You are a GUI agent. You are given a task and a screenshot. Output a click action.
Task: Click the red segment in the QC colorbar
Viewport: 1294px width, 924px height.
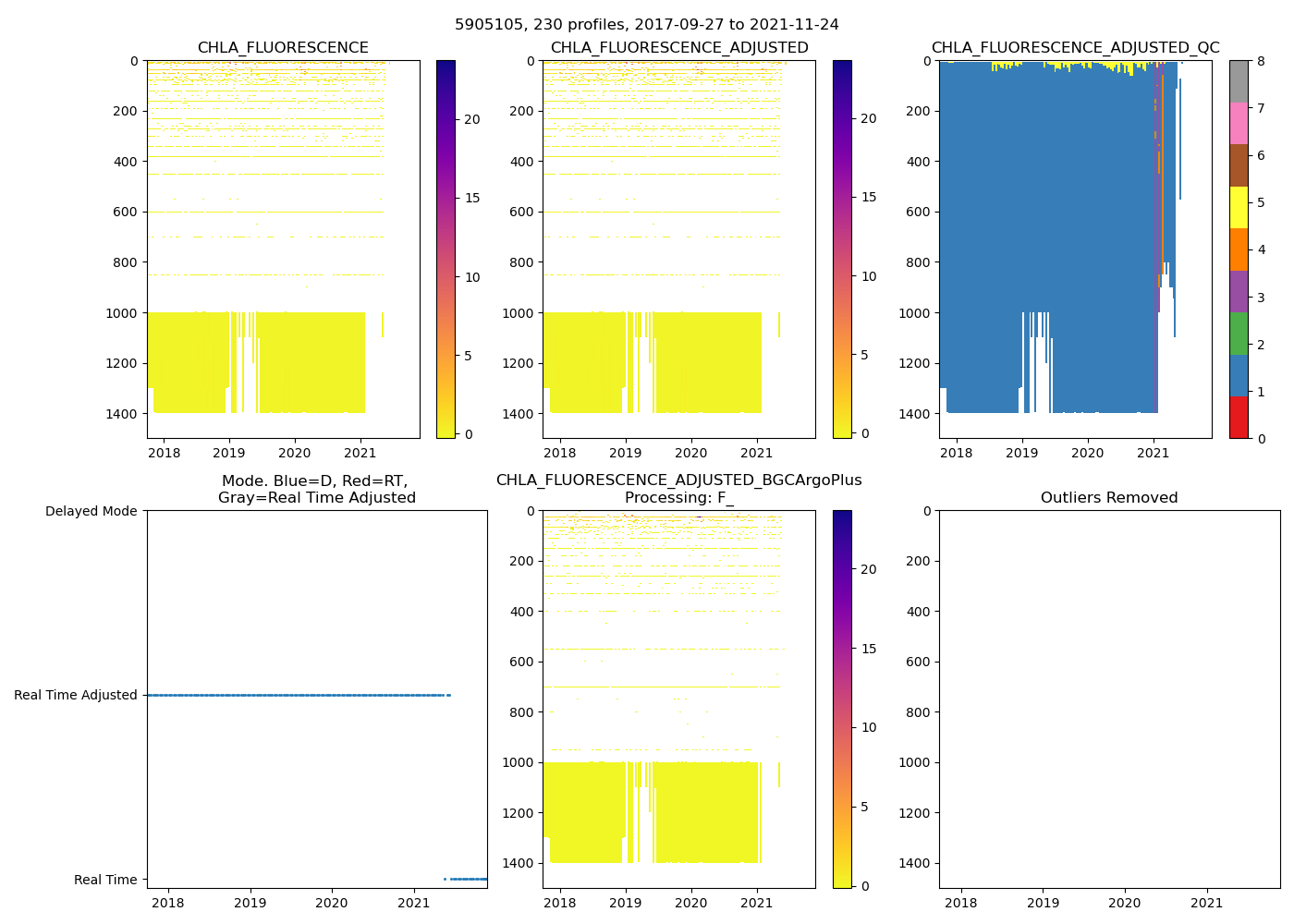tap(1239, 417)
